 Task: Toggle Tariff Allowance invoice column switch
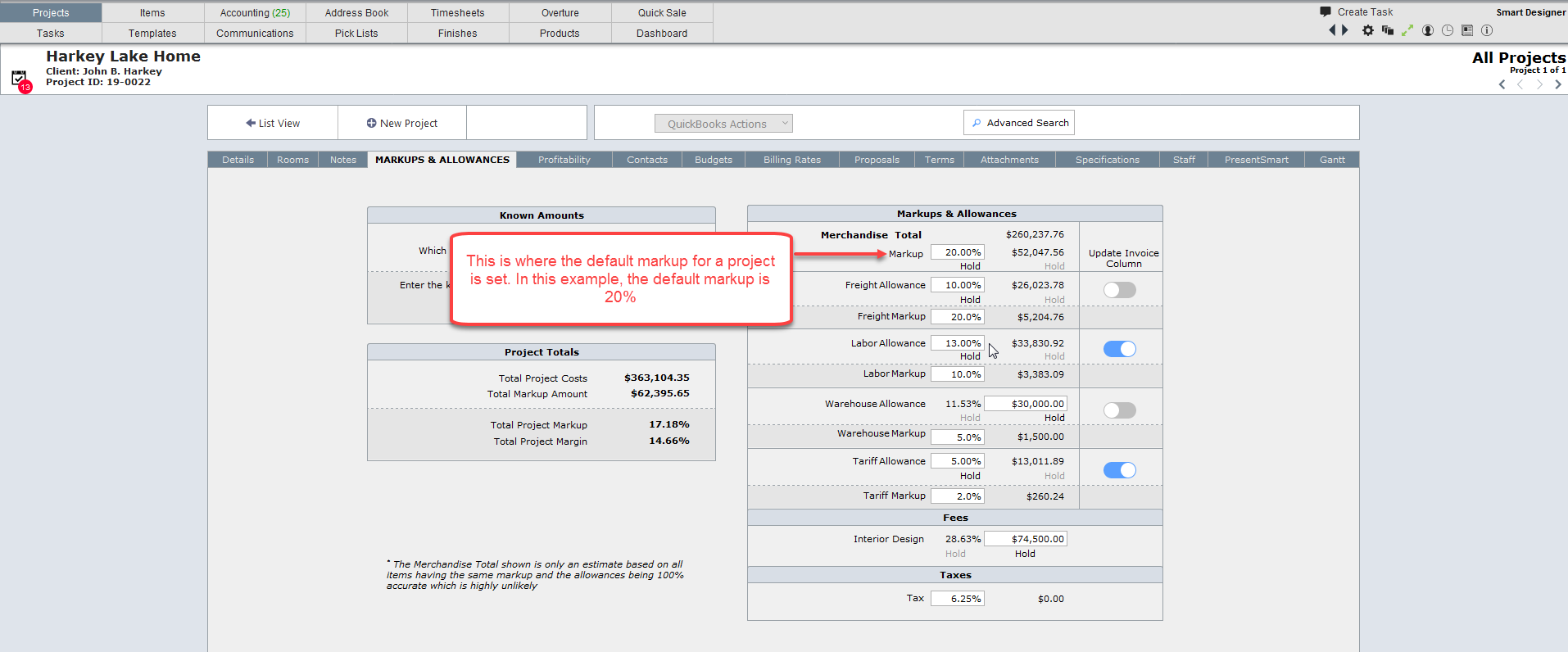(1120, 470)
